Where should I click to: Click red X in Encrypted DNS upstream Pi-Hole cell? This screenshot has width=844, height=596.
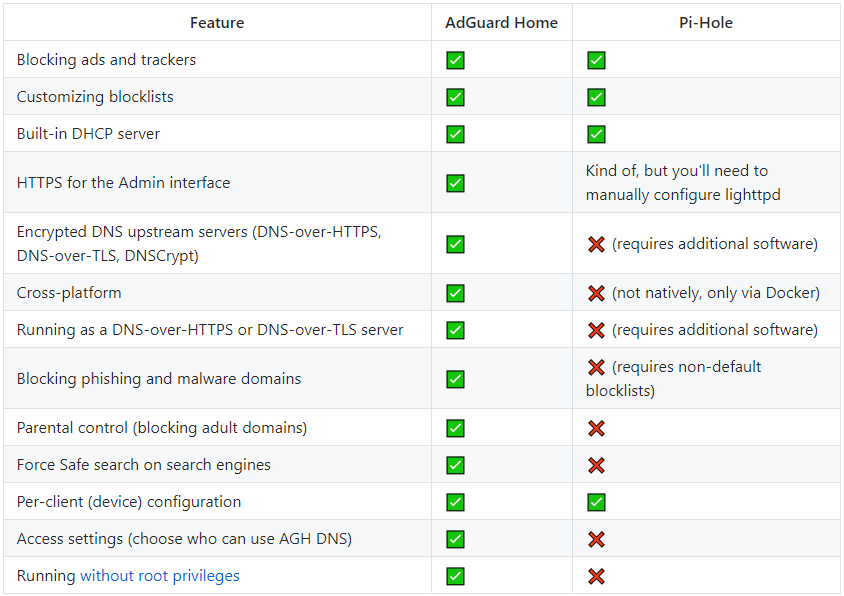point(596,244)
